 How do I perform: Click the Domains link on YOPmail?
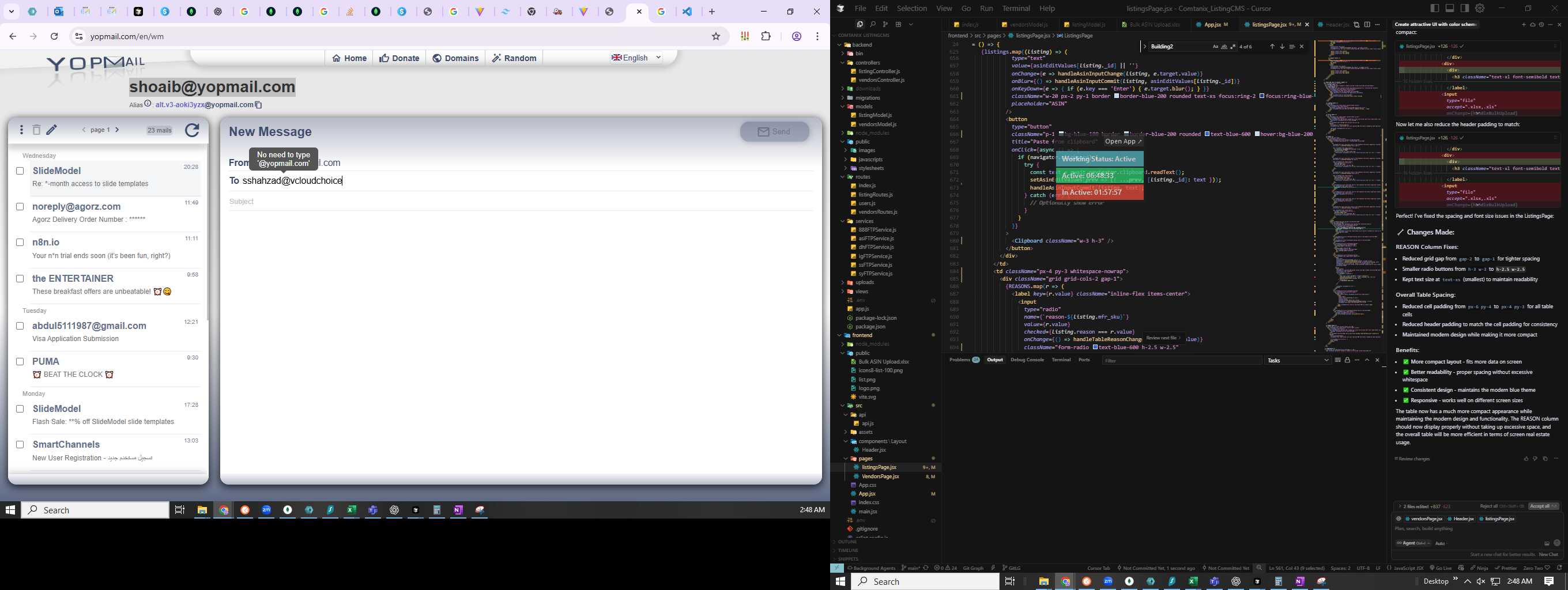[x=455, y=58]
